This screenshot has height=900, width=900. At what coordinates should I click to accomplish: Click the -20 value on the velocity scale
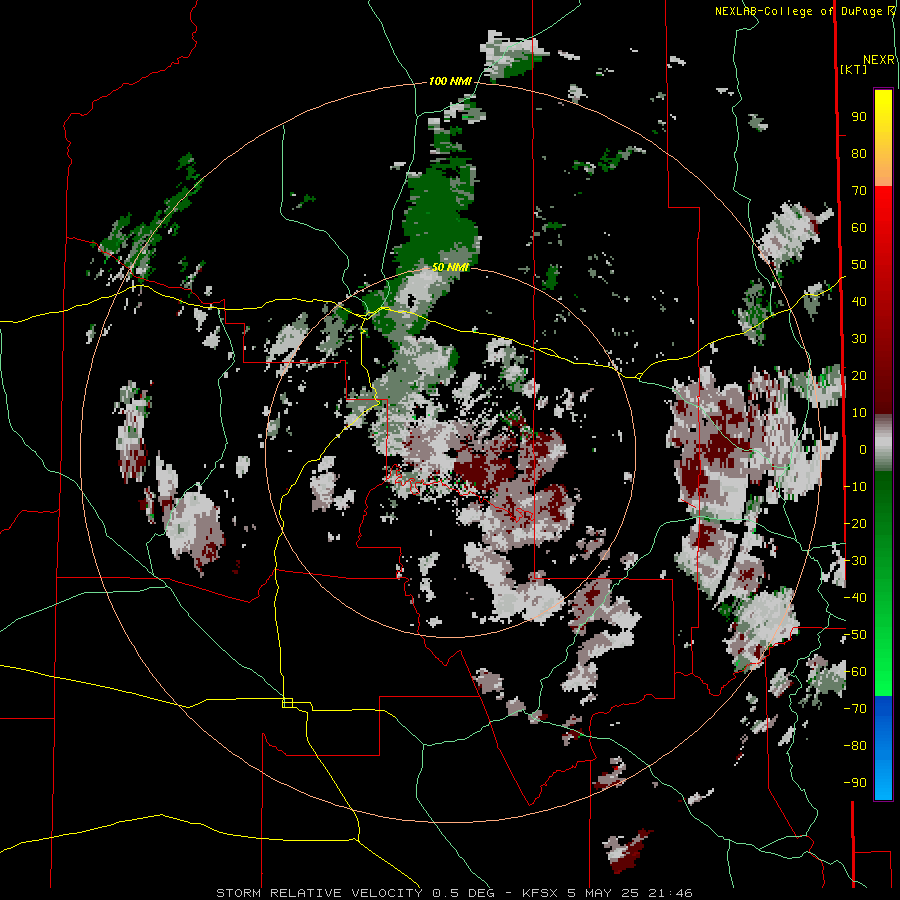[855, 523]
